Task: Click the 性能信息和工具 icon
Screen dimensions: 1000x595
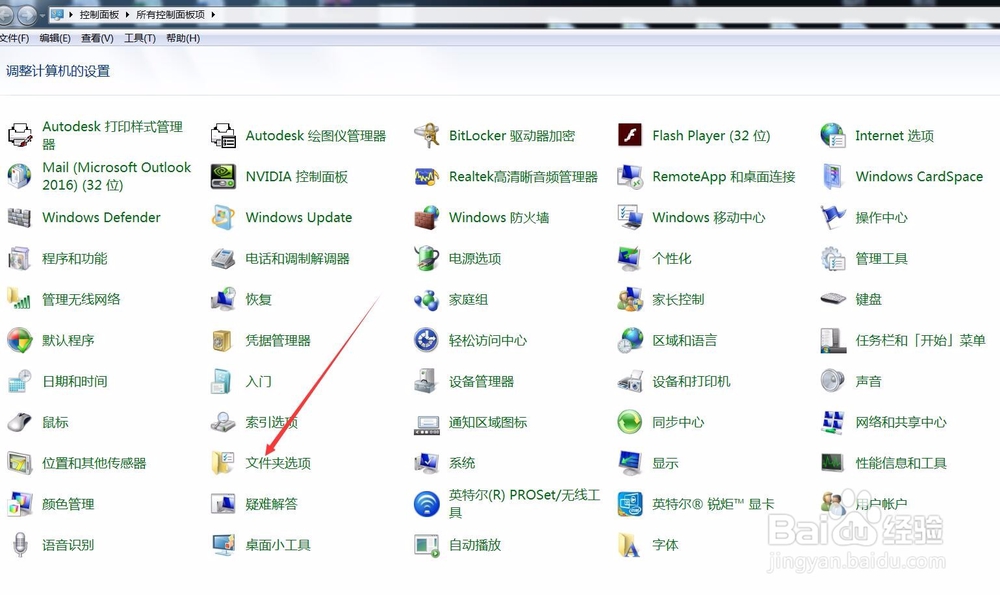Action: pyautogui.click(x=833, y=463)
